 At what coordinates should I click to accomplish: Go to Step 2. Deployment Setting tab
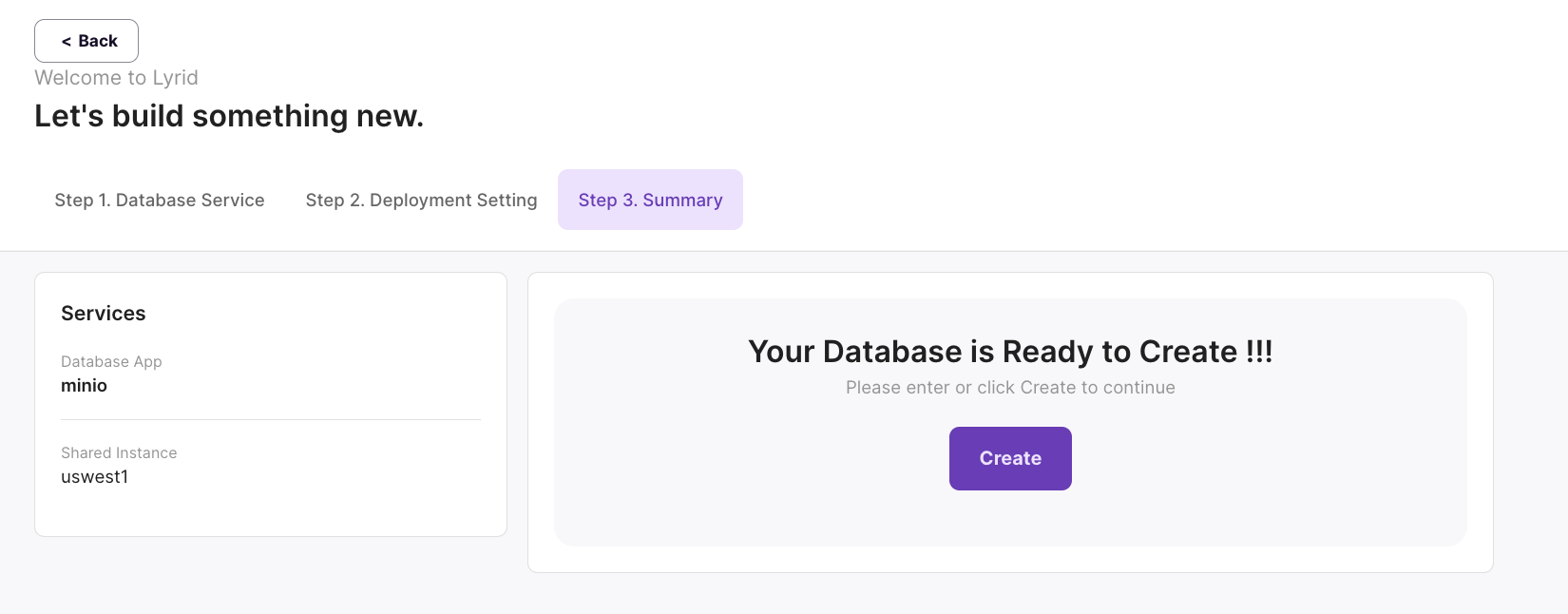pos(421,201)
